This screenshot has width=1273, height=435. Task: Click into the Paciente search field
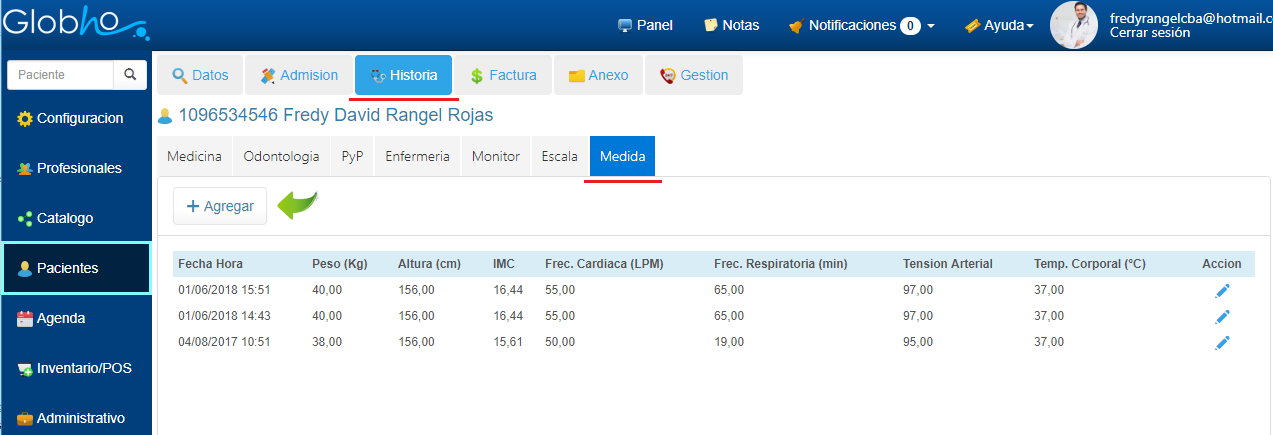[60, 75]
